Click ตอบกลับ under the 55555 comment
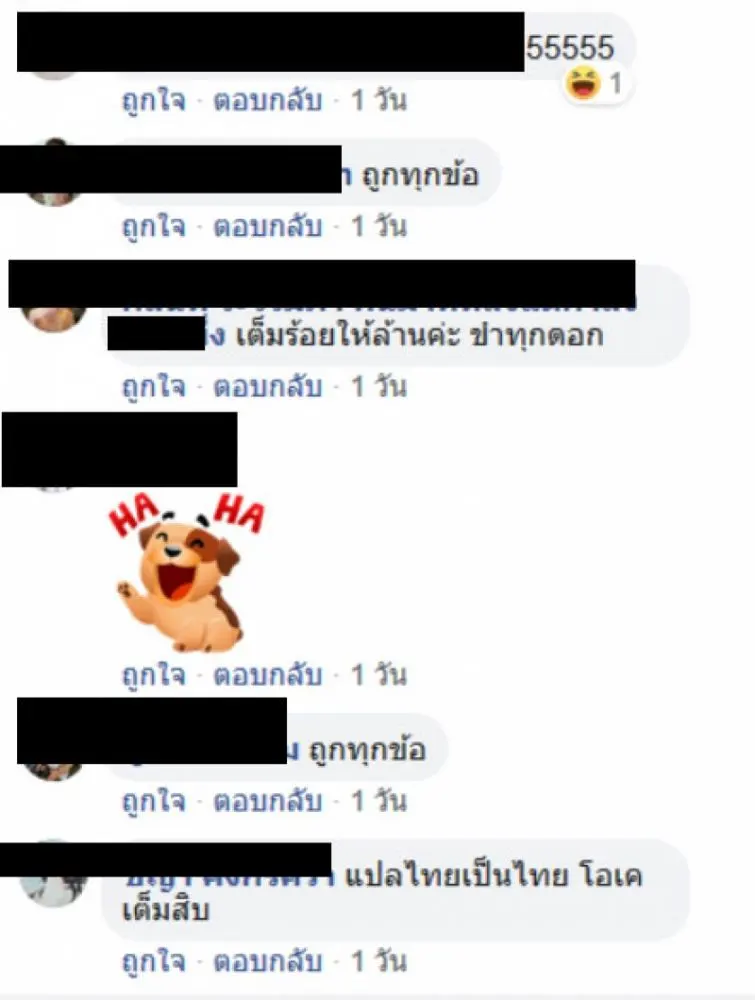 [x=267, y=101]
